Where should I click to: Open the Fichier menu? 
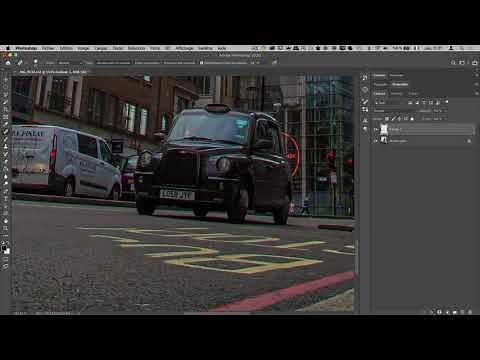48,48
